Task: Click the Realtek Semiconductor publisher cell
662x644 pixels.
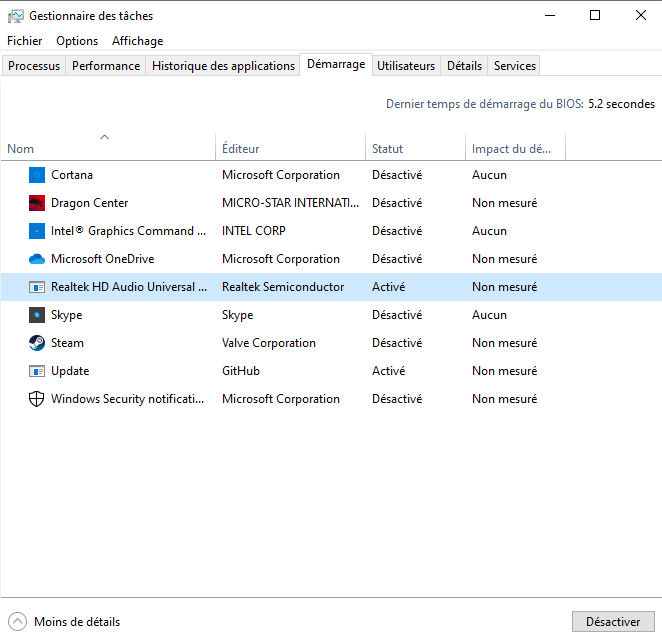Action: (x=283, y=287)
